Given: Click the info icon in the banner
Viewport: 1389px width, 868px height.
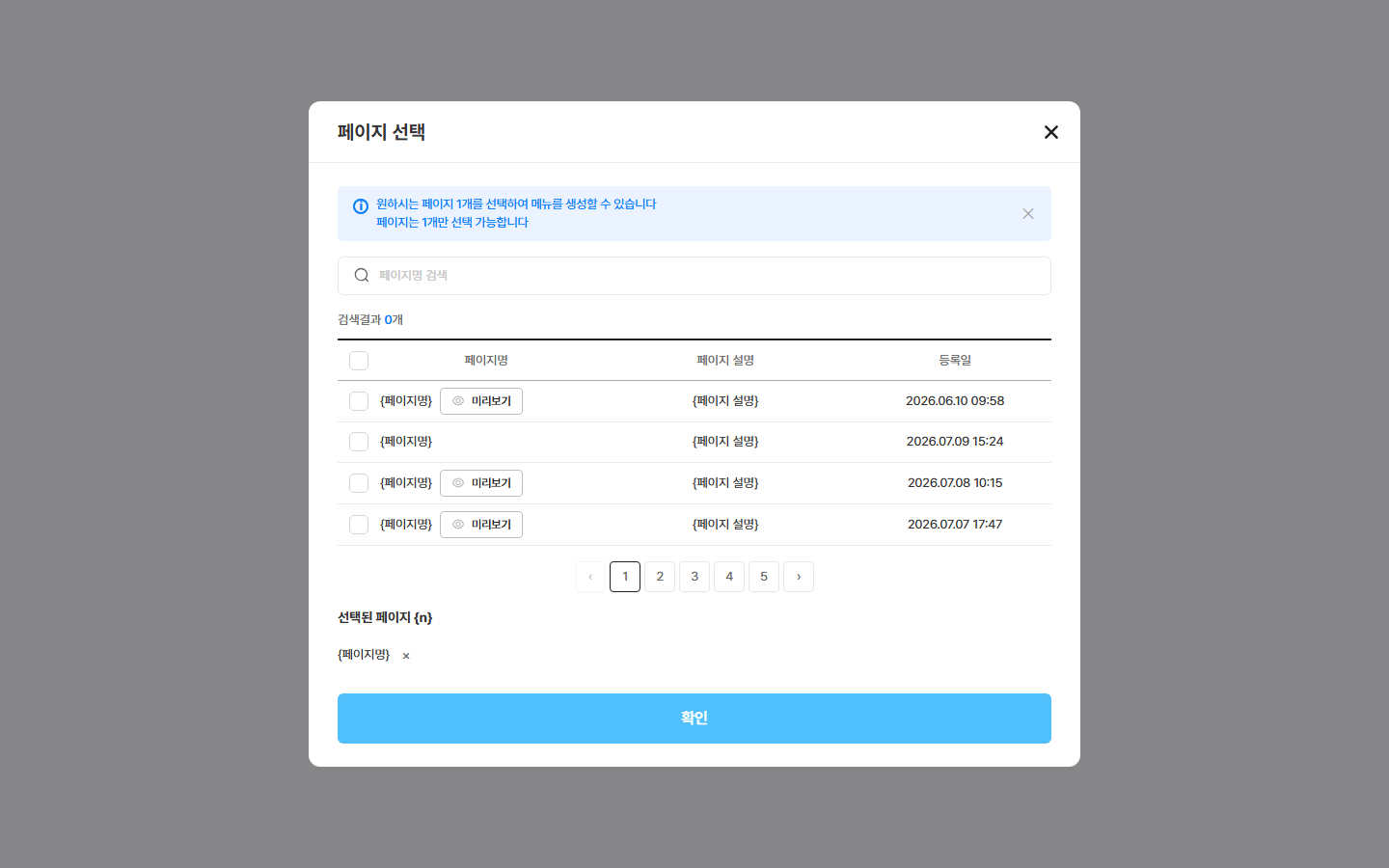Looking at the screenshot, I should (361, 206).
